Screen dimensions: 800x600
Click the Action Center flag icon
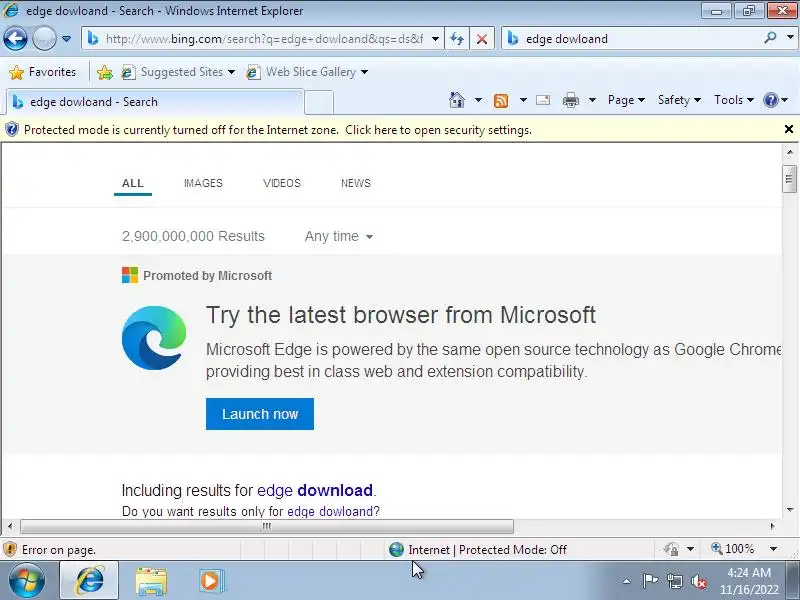(650, 581)
